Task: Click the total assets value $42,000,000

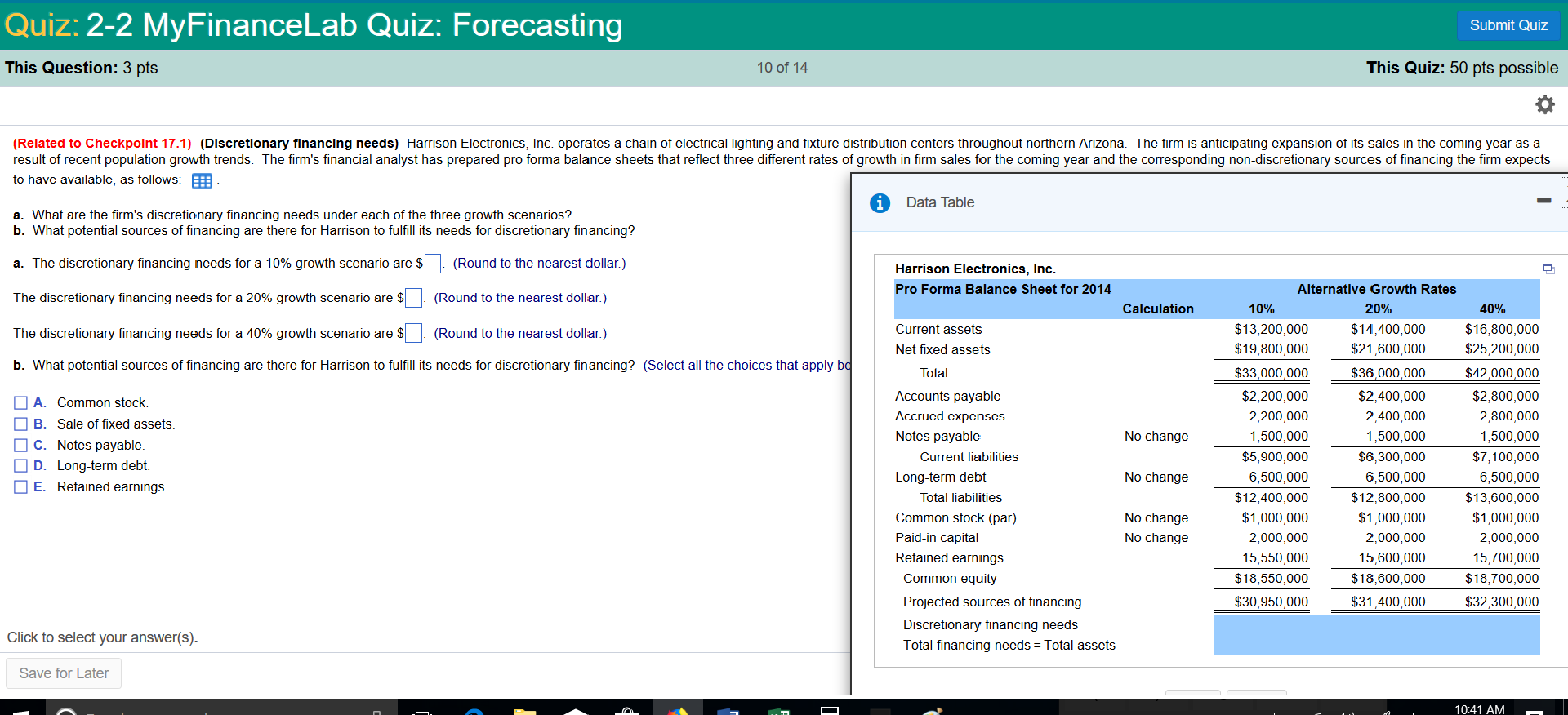Action: [1501, 373]
